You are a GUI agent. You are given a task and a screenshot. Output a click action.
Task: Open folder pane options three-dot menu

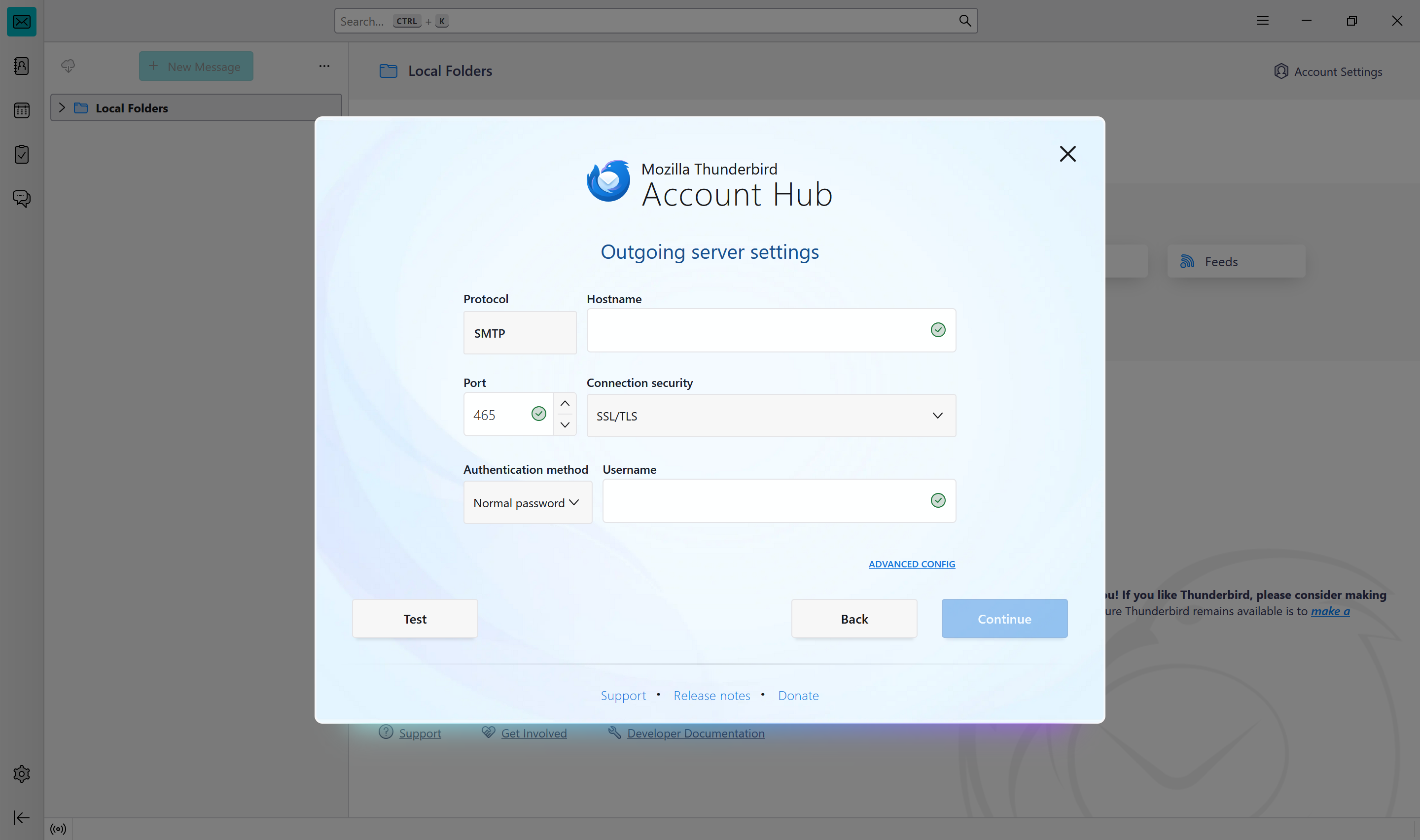324,66
